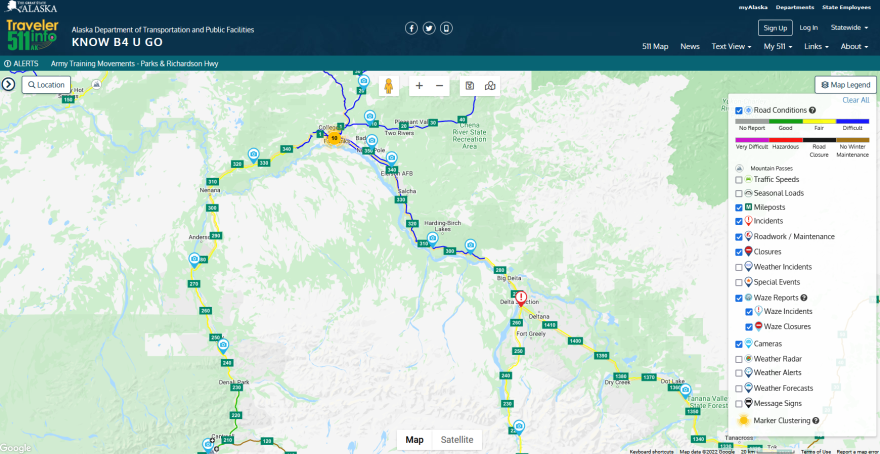
Task: Open the Location search button
Action: tap(47, 85)
